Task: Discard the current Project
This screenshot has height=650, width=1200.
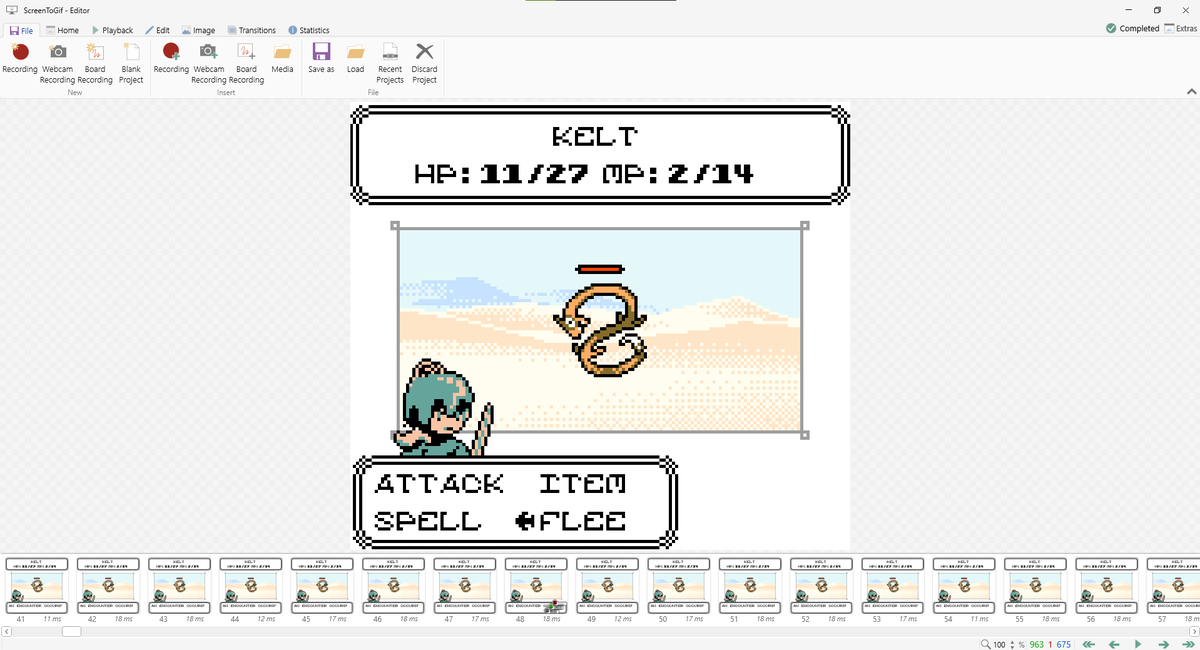Action: [x=424, y=62]
